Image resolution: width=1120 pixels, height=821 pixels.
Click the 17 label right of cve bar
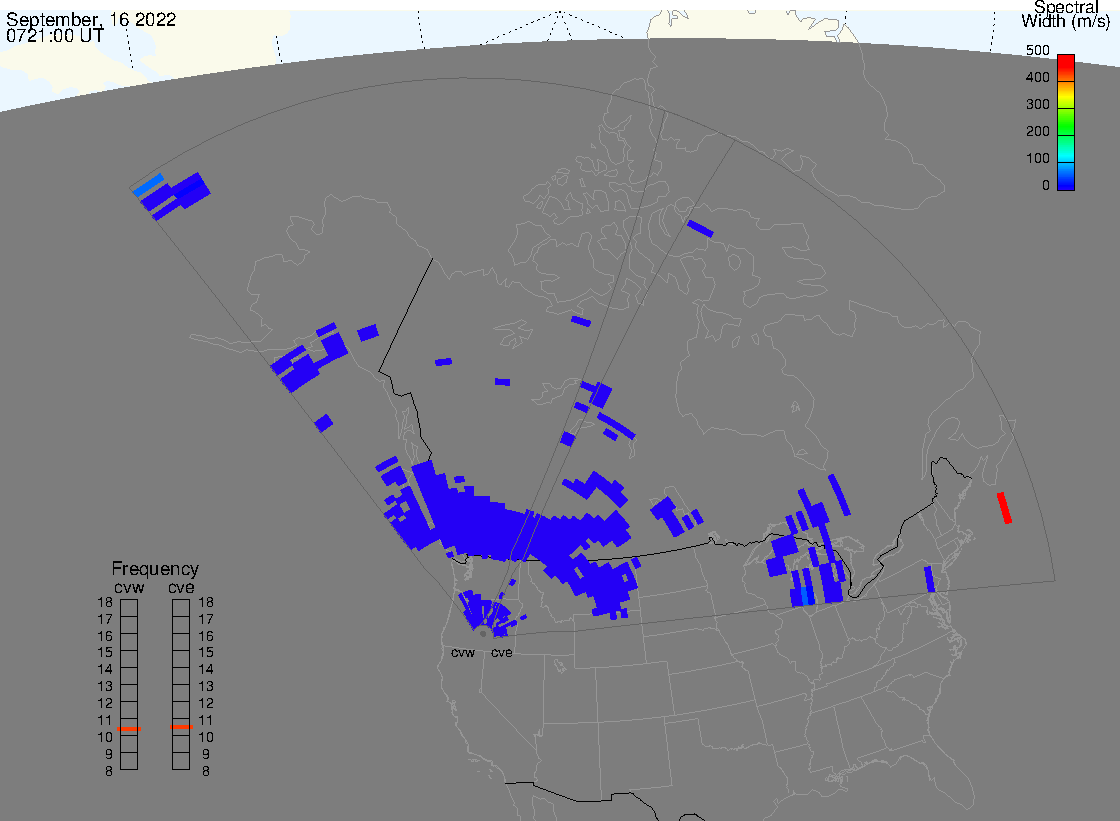[206, 620]
